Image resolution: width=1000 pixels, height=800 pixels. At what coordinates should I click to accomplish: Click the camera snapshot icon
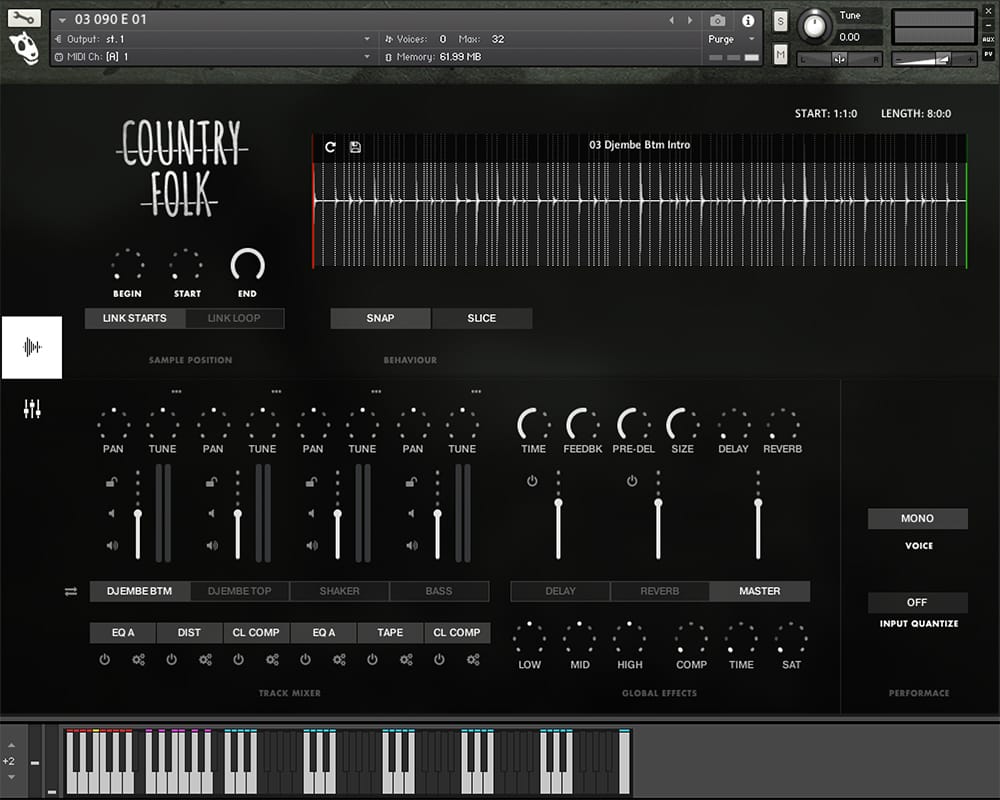point(717,20)
